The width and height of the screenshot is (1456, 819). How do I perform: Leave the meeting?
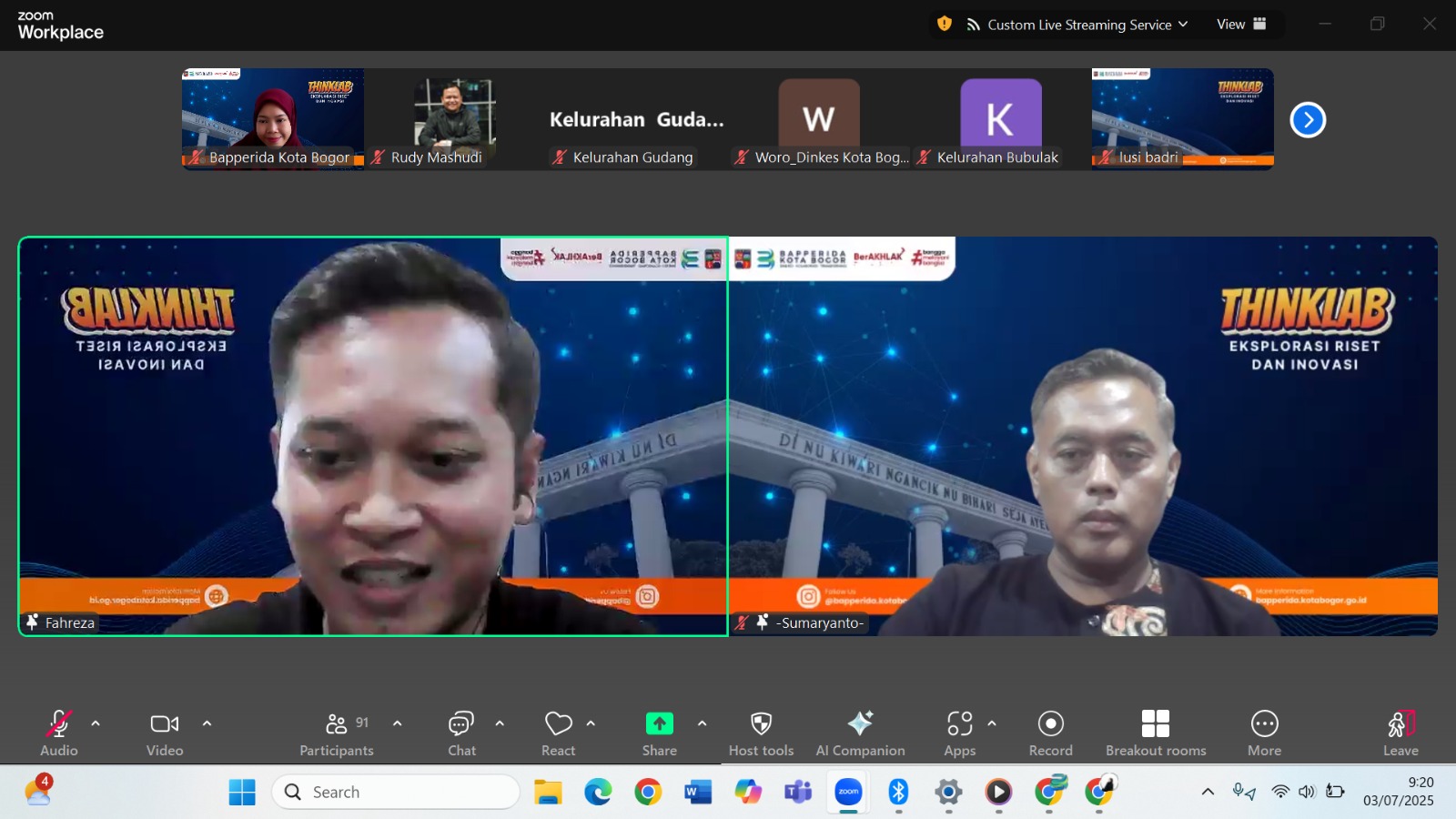click(x=1400, y=733)
